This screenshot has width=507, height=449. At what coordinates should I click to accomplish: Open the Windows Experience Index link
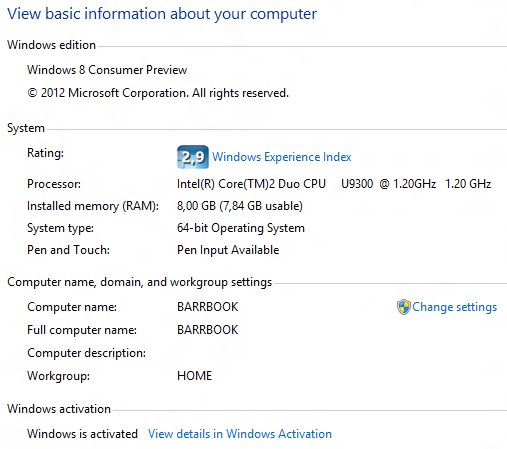(x=282, y=157)
